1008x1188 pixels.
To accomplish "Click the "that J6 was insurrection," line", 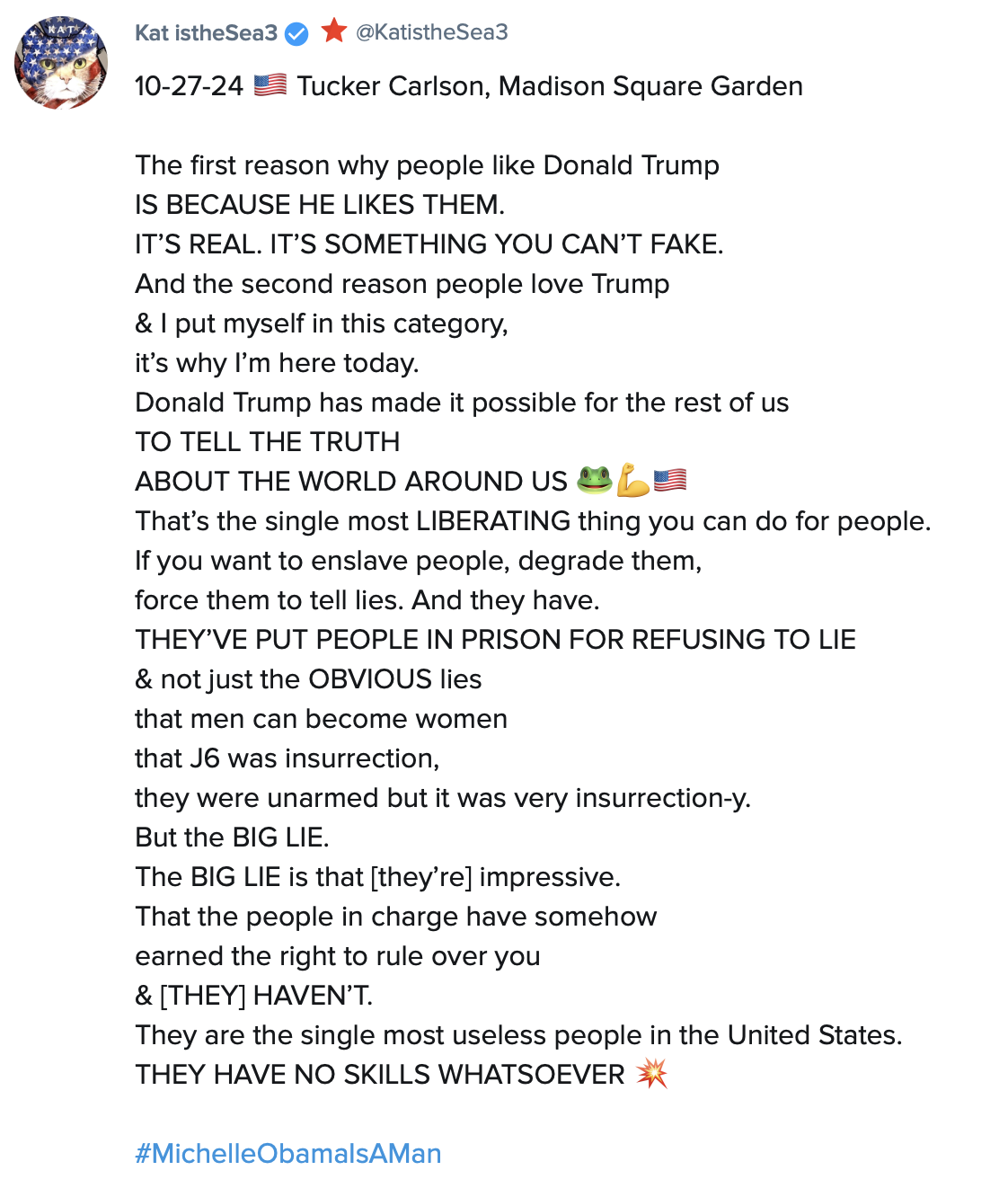I will 287,758.
